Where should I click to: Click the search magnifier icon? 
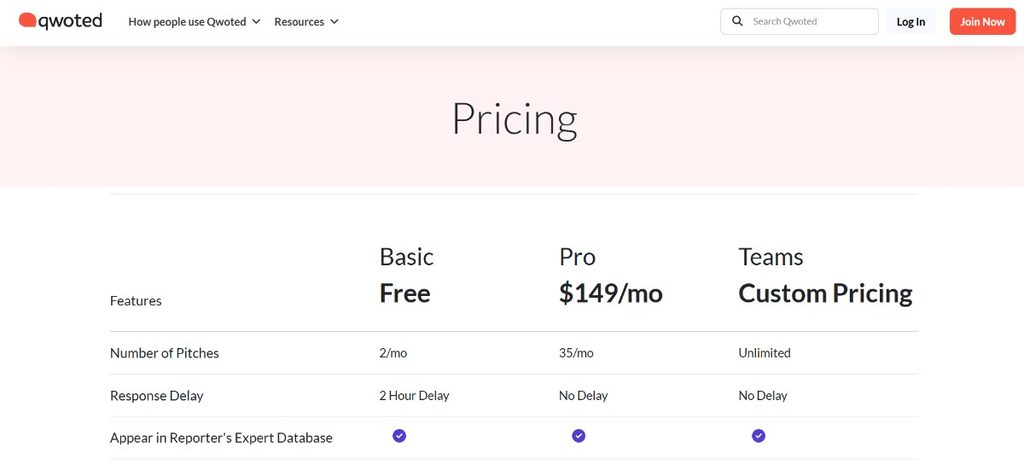[x=737, y=22]
